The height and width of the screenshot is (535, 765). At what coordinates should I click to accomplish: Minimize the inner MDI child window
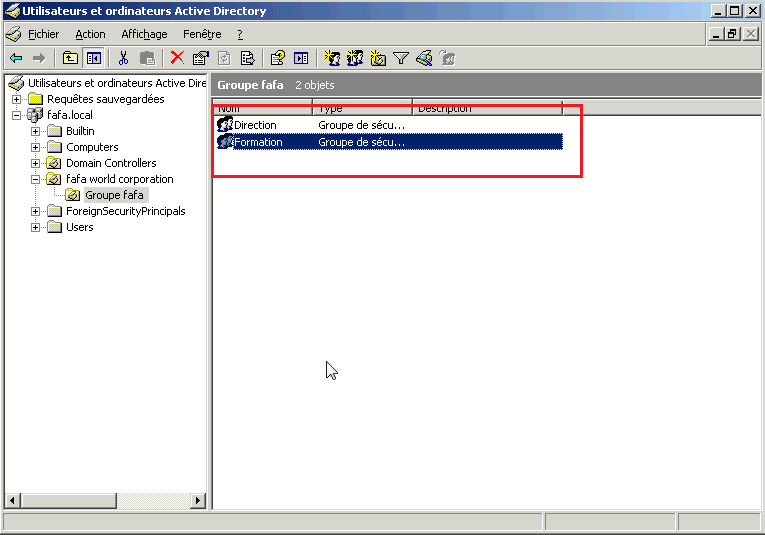pyautogui.click(x=716, y=34)
